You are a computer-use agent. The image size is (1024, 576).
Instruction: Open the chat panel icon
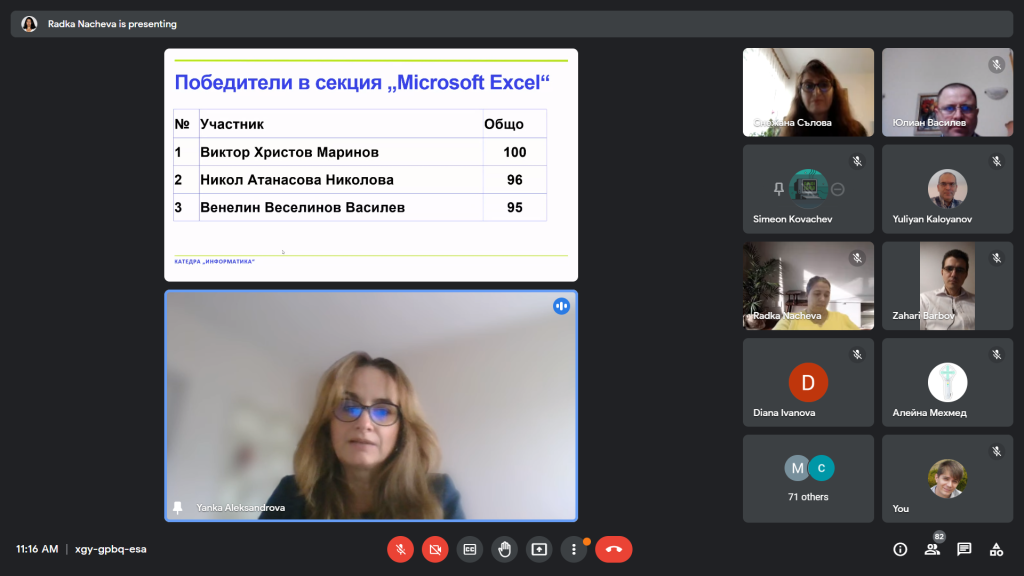[x=964, y=549]
